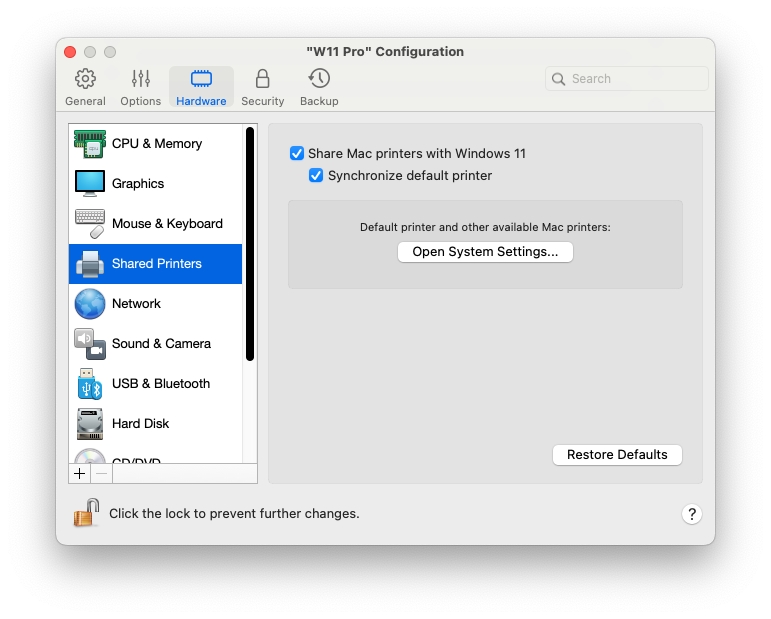
Task: Disable Share Mac printers with Windows 11
Action: tap(297, 154)
